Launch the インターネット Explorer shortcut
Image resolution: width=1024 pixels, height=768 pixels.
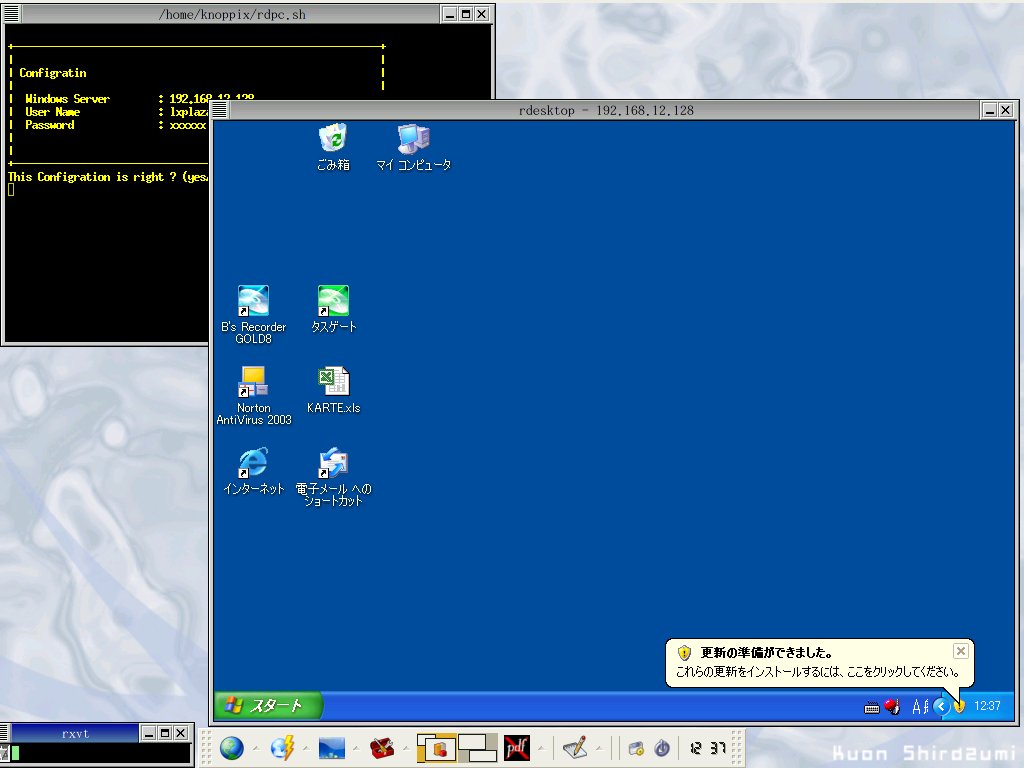(x=253, y=464)
